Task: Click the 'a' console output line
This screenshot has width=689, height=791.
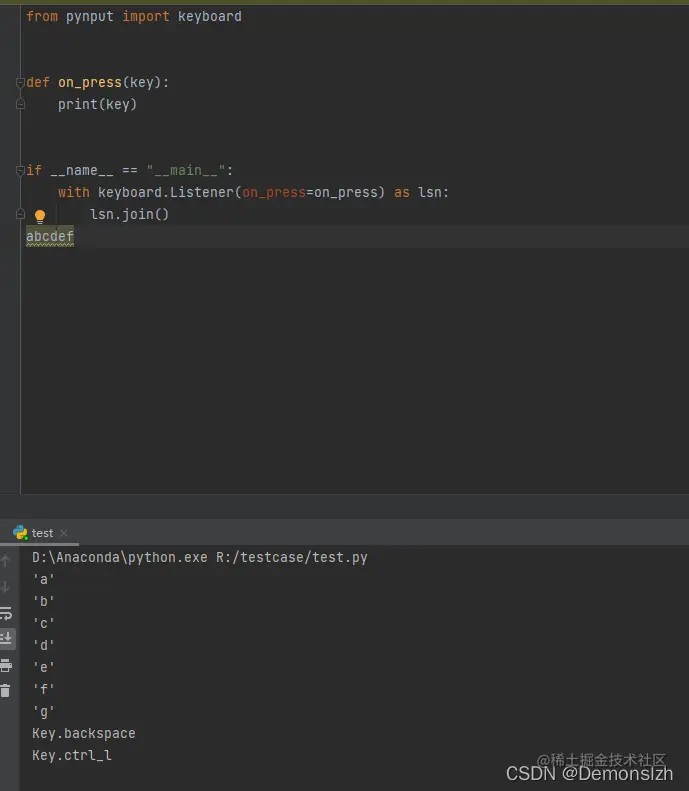Action: (x=43, y=579)
